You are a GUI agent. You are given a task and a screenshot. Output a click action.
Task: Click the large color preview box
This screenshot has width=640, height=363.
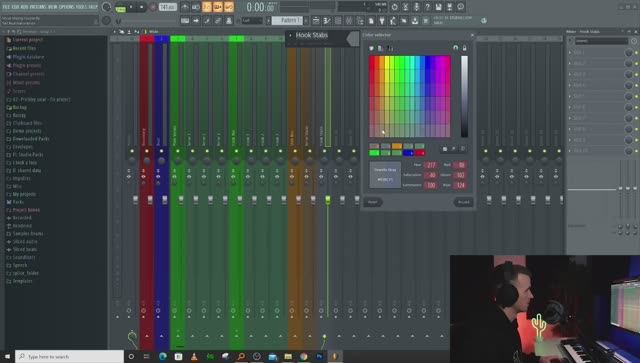coord(385,175)
